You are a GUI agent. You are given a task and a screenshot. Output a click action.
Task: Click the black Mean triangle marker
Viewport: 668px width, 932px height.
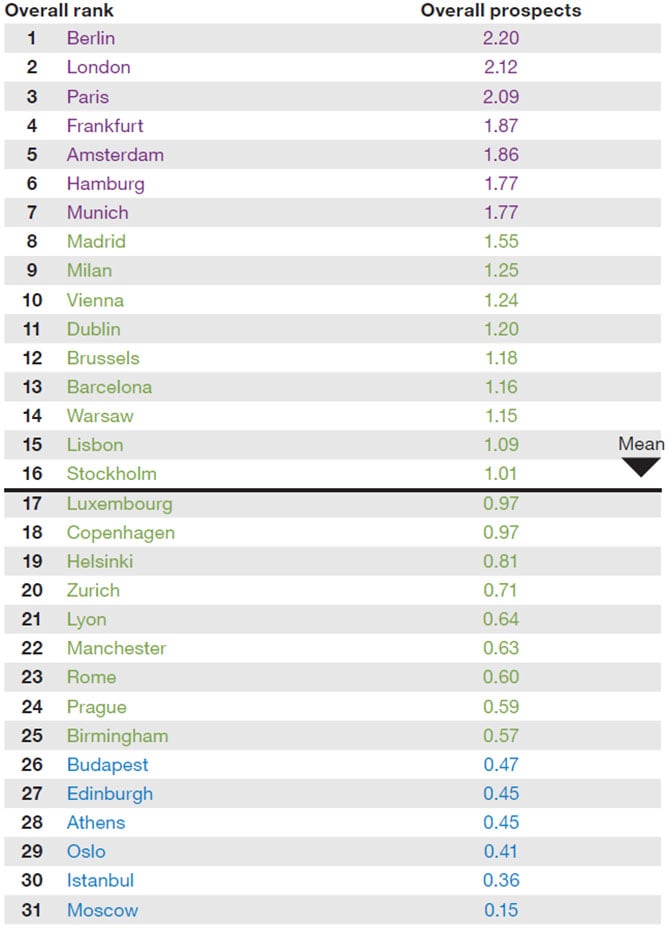click(640, 466)
